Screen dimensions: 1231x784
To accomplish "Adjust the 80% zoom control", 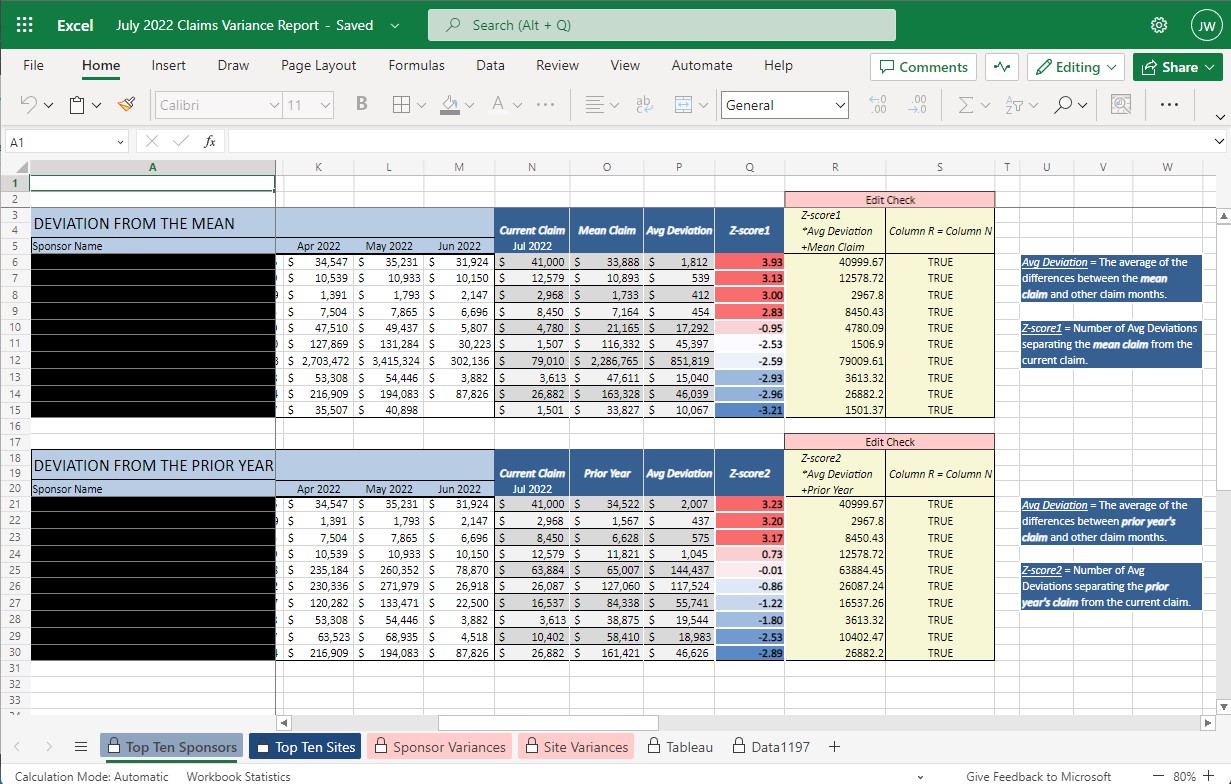I will click(1185, 775).
